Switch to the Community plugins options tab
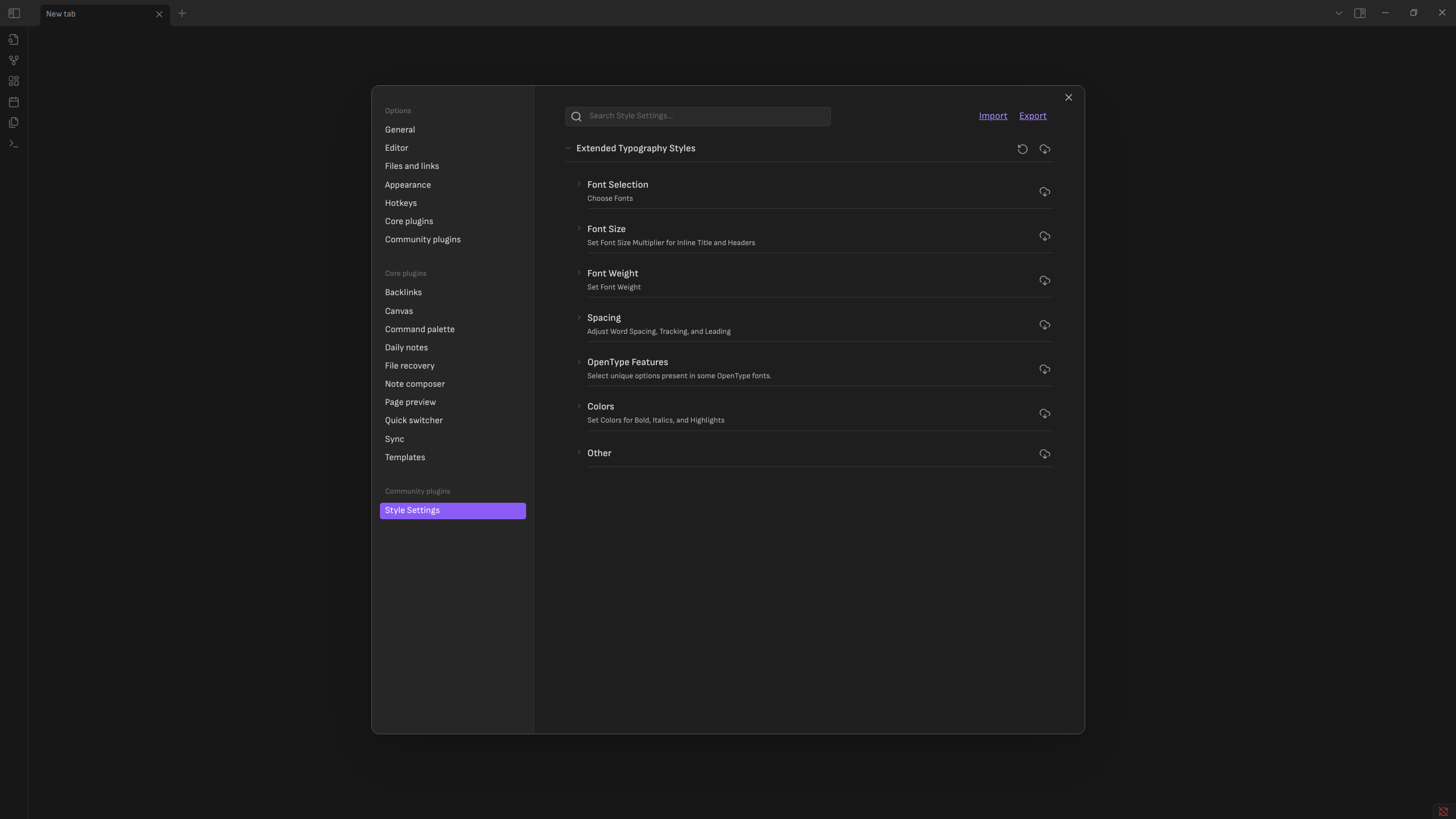Viewport: 1456px width, 819px height. [x=423, y=239]
